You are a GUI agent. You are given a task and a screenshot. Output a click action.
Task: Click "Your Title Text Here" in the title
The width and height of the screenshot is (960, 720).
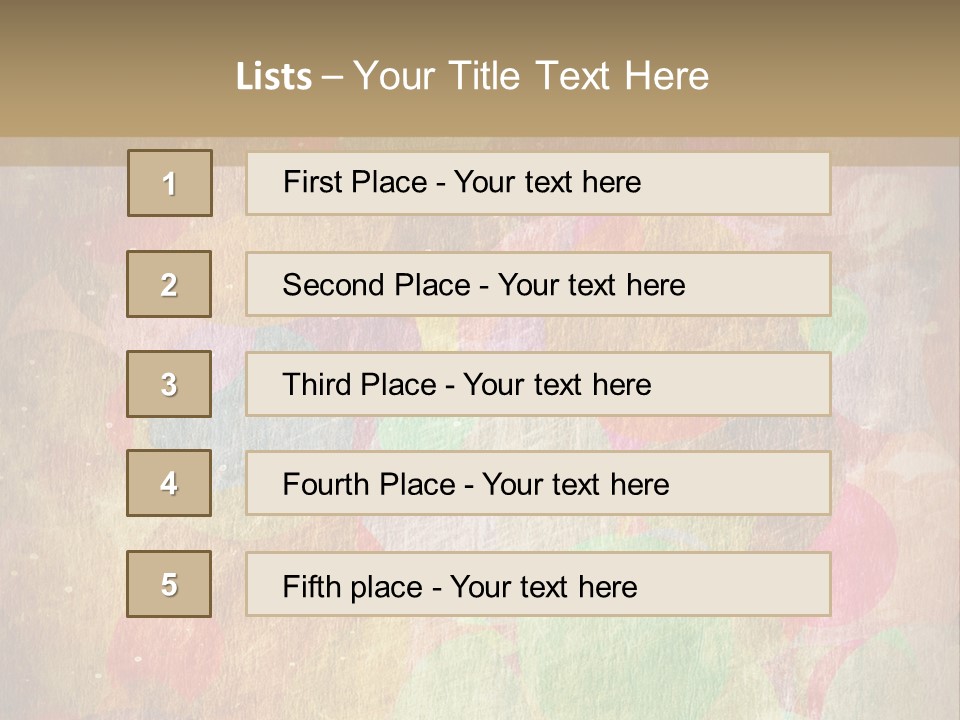531,76
